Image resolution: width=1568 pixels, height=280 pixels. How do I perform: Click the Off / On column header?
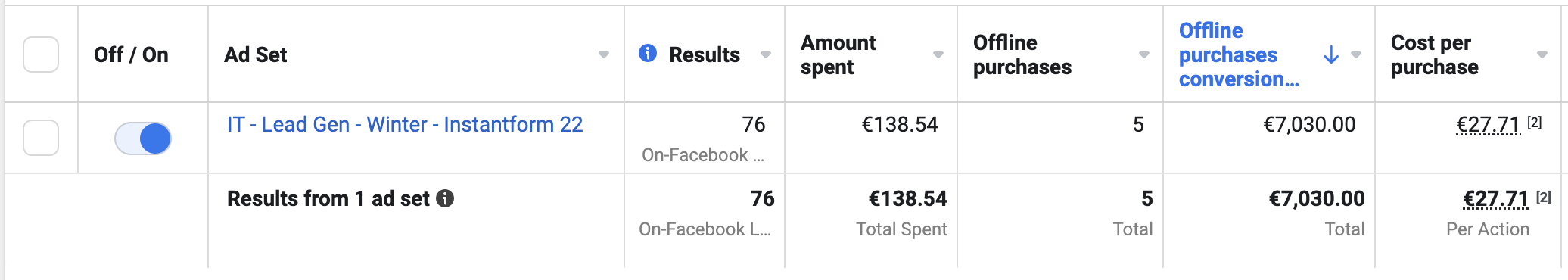(131, 54)
